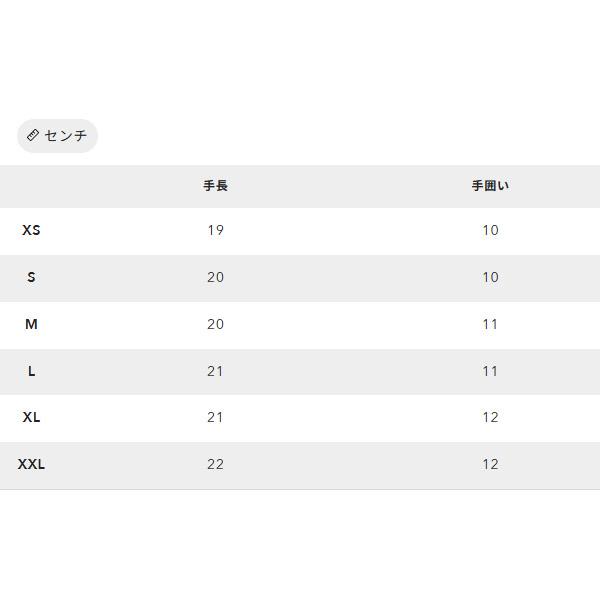
Task: Click the M hand length value 20
Action: 215,324
